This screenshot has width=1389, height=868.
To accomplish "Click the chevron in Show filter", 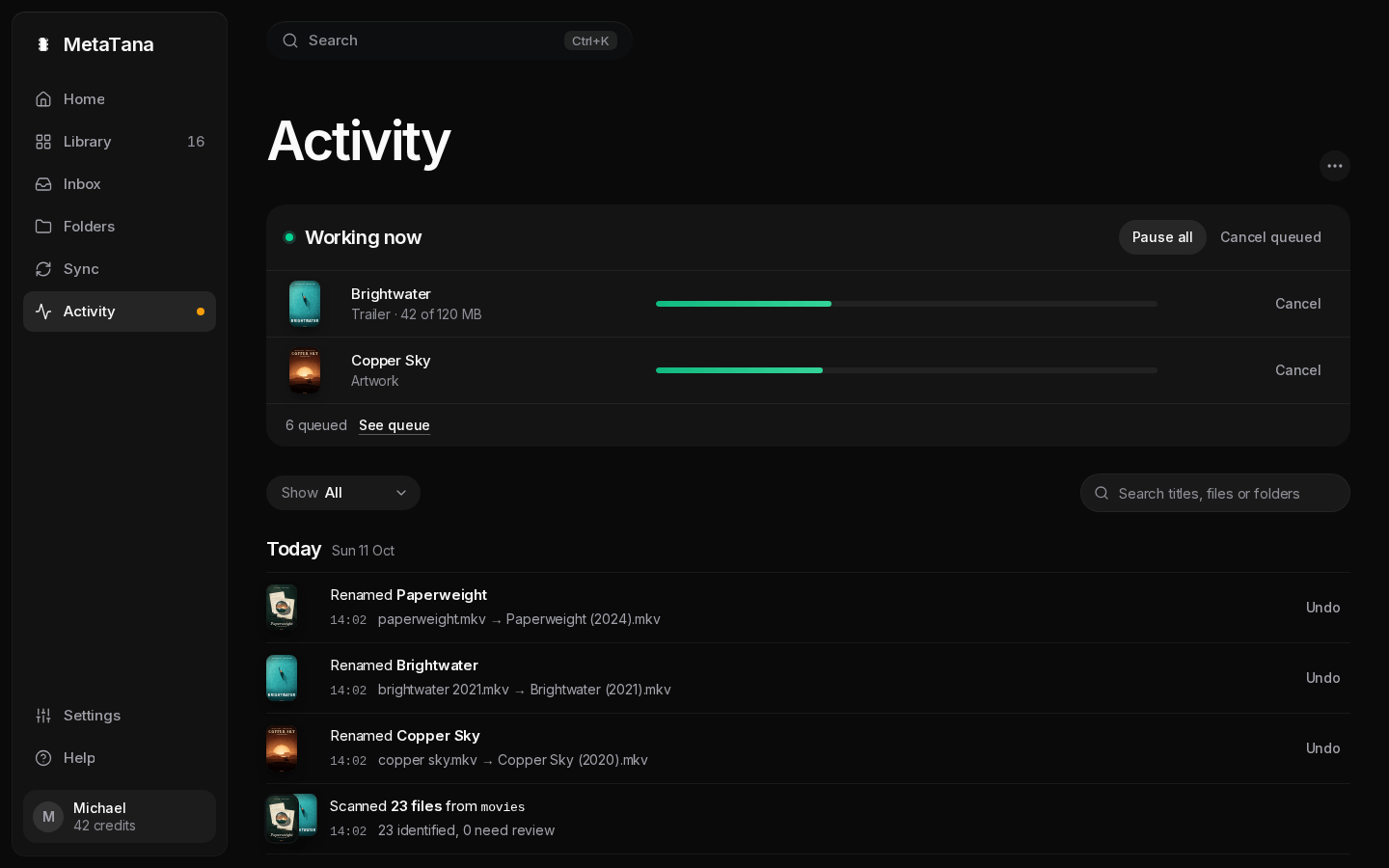I will [401, 493].
